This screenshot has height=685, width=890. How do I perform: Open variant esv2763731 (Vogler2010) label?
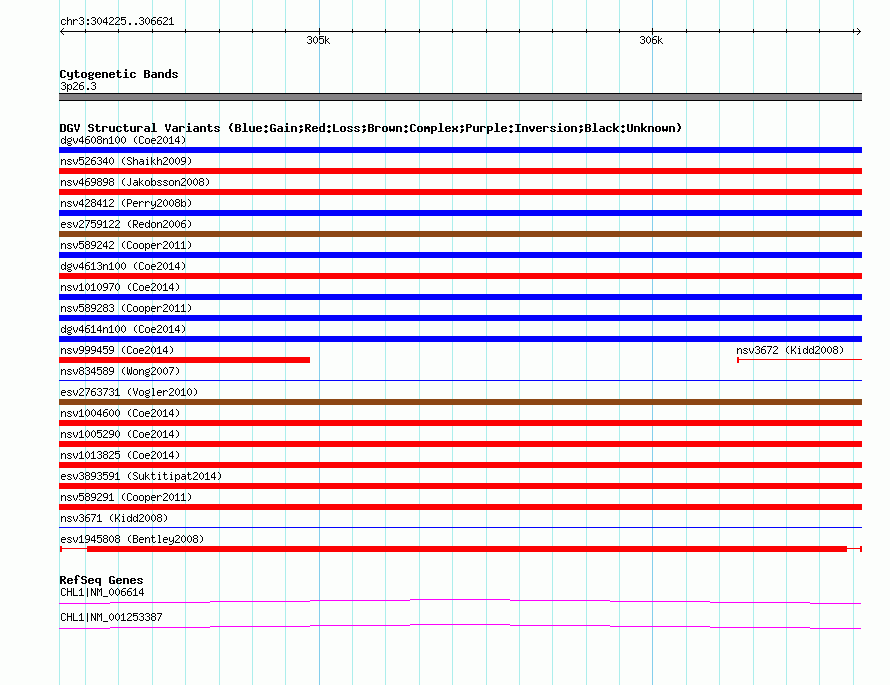[x=129, y=392]
